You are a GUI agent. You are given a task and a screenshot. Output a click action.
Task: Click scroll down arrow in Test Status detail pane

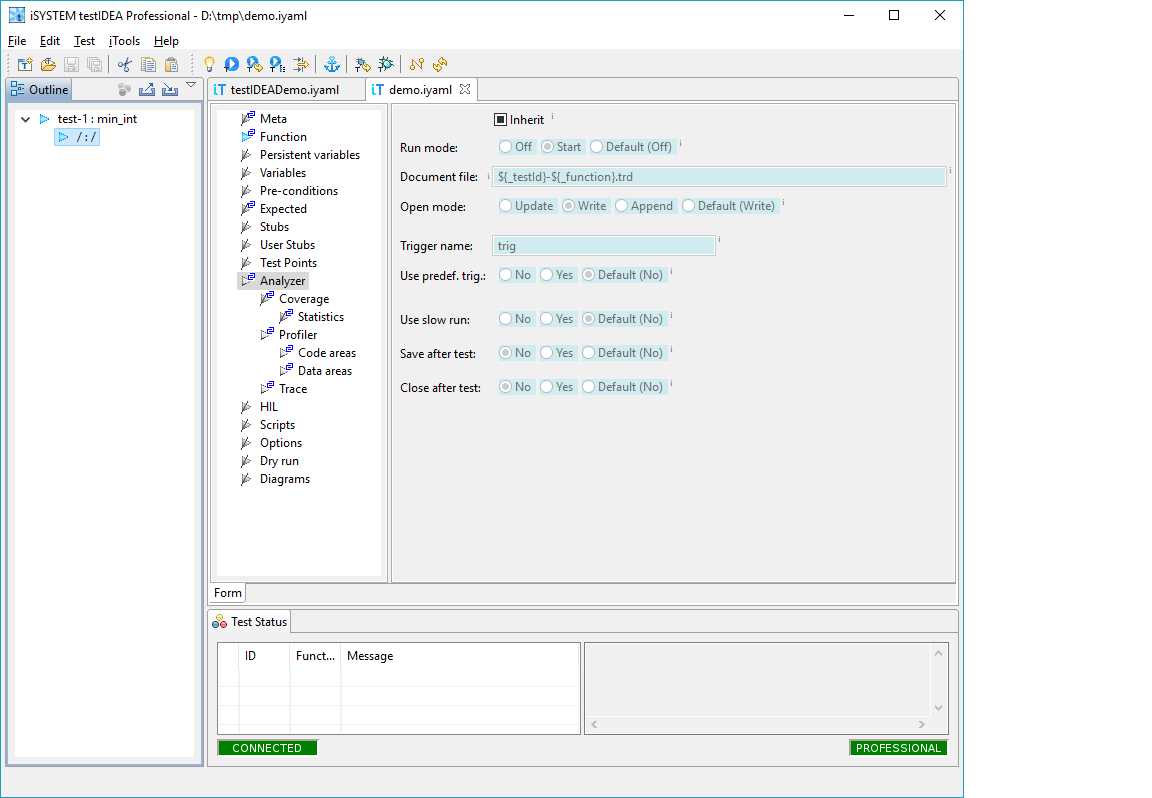[938, 708]
